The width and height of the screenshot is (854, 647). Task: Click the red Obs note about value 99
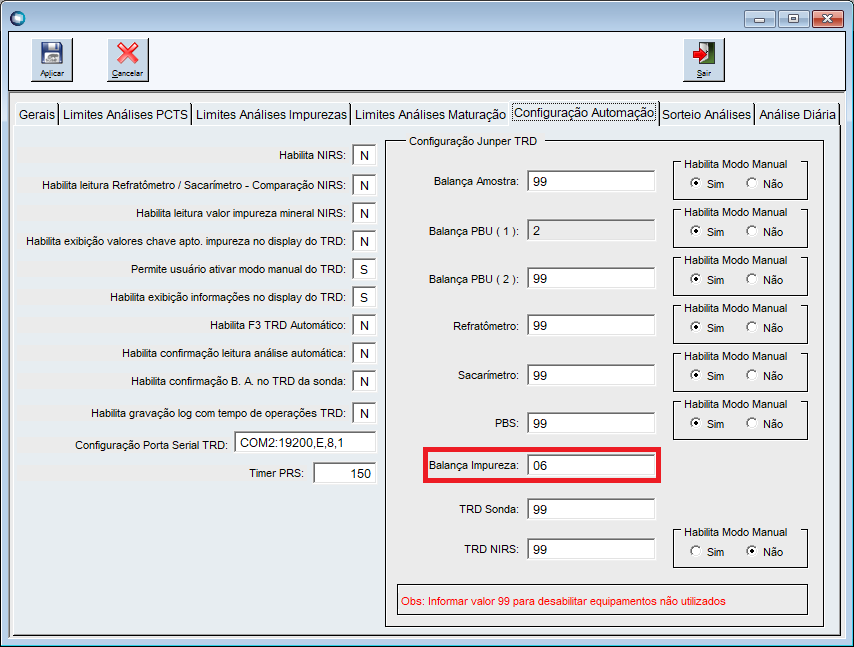(x=563, y=601)
